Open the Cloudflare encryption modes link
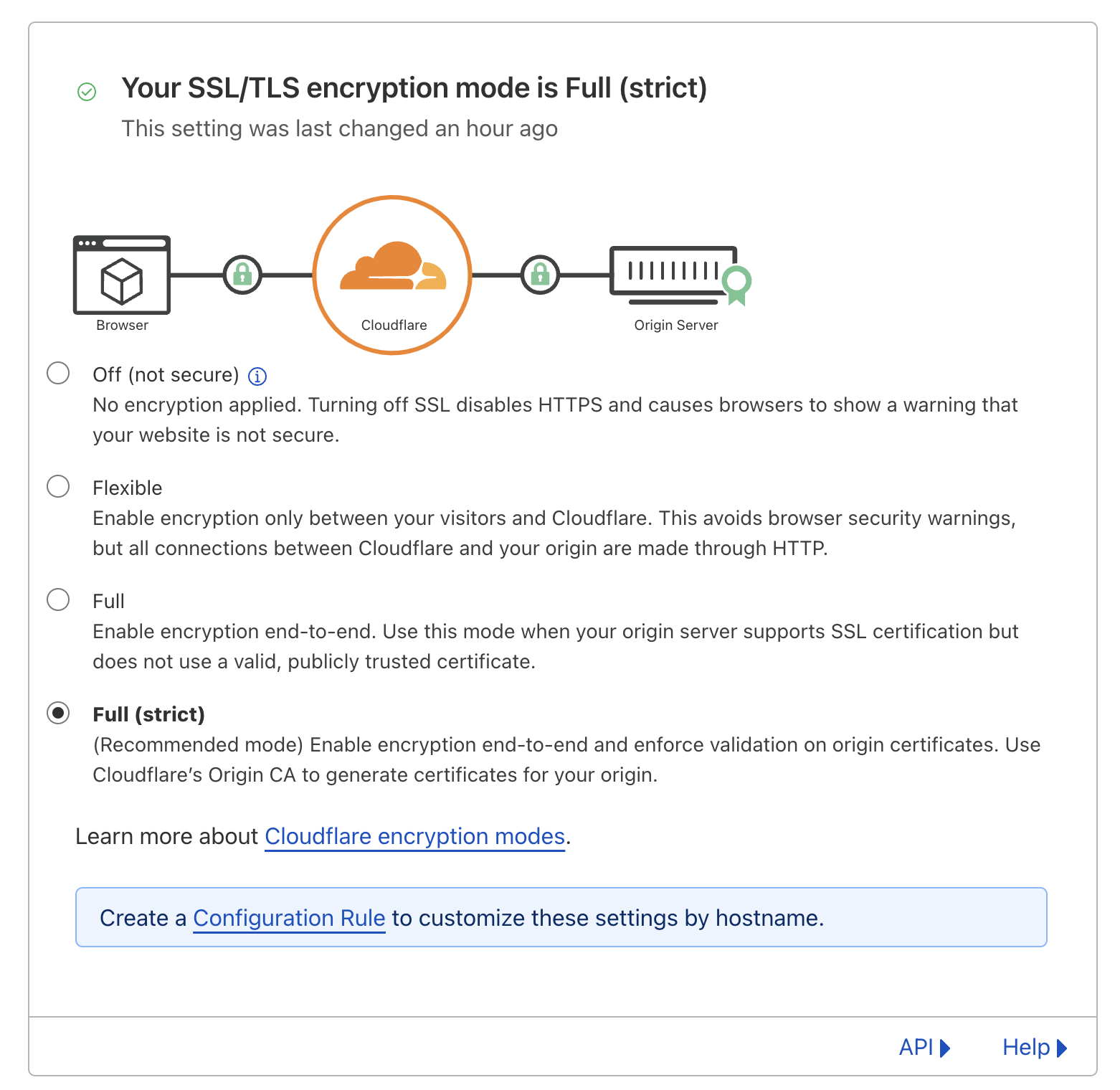The width and height of the screenshot is (1120, 1090). tap(414, 836)
